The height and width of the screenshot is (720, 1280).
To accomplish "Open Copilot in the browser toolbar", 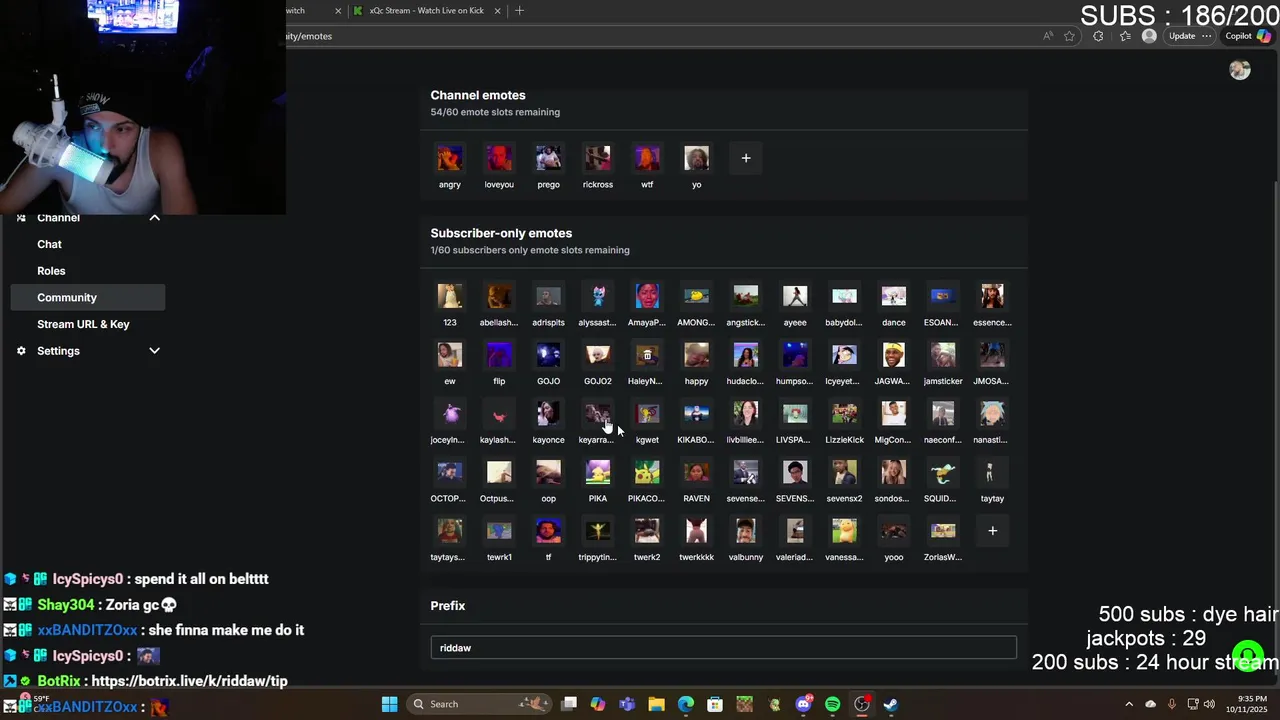I will click(x=1248, y=36).
